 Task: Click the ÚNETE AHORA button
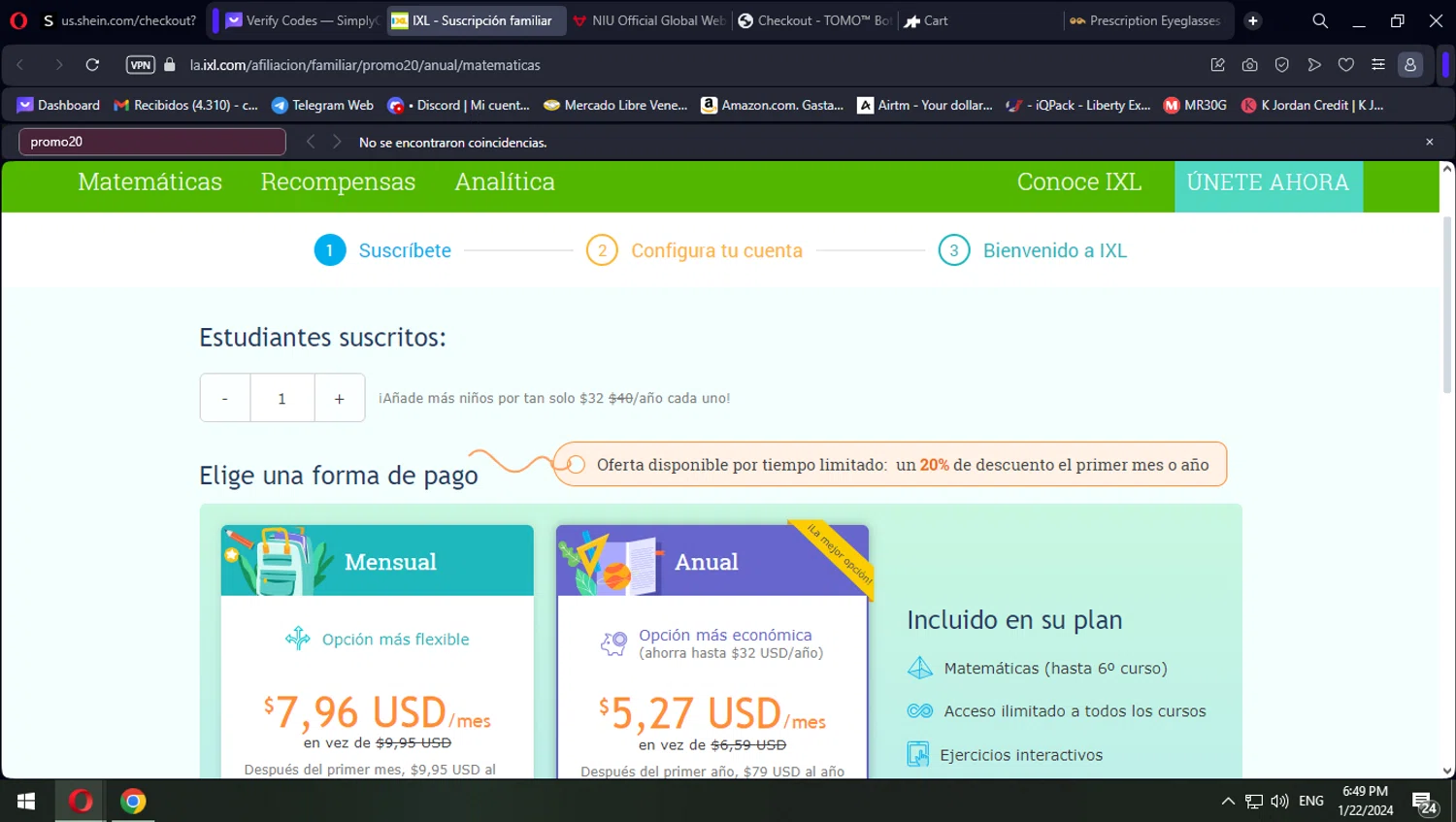[1269, 186]
